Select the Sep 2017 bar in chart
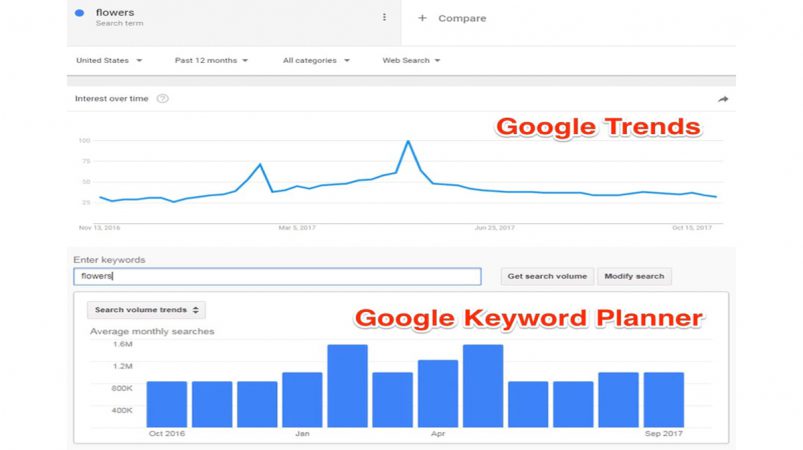 coord(664,399)
